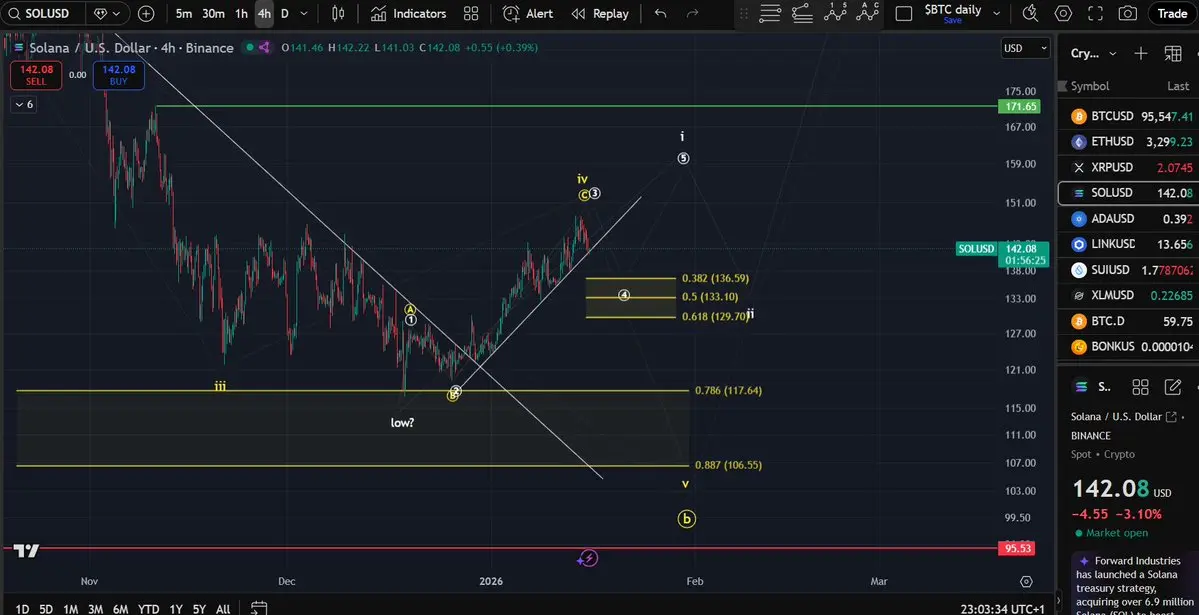The height and width of the screenshot is (615, 1199).
Task: Open chart settings hexagon icon
Action: pyautogui.click(x=1063, y=14)
